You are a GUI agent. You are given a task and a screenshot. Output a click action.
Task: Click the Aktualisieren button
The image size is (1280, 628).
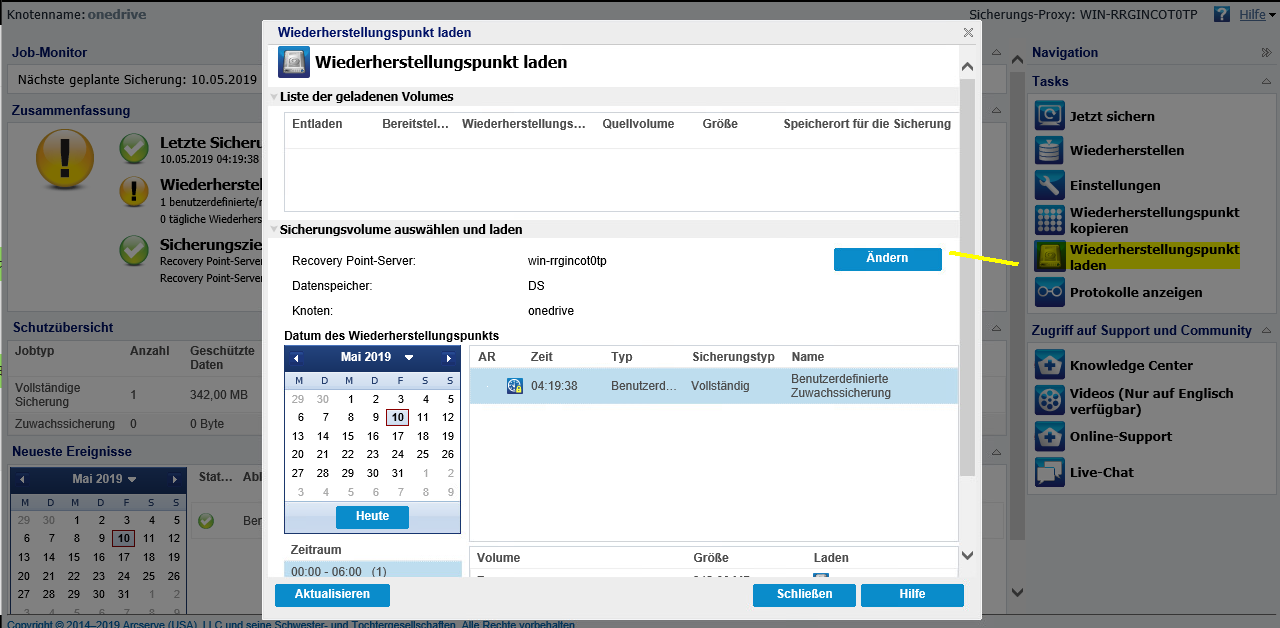coord(332,595)
